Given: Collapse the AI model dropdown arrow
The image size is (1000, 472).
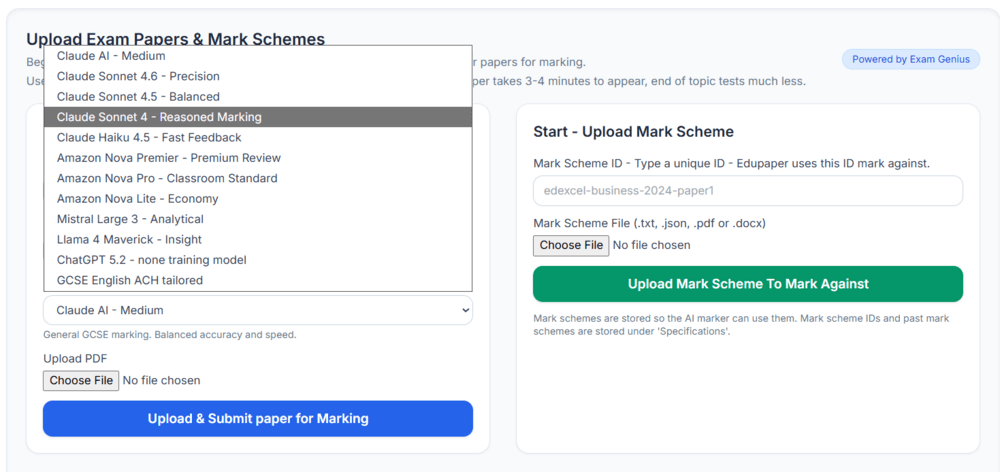Looking at the screenshot, I should click(463, 310).
